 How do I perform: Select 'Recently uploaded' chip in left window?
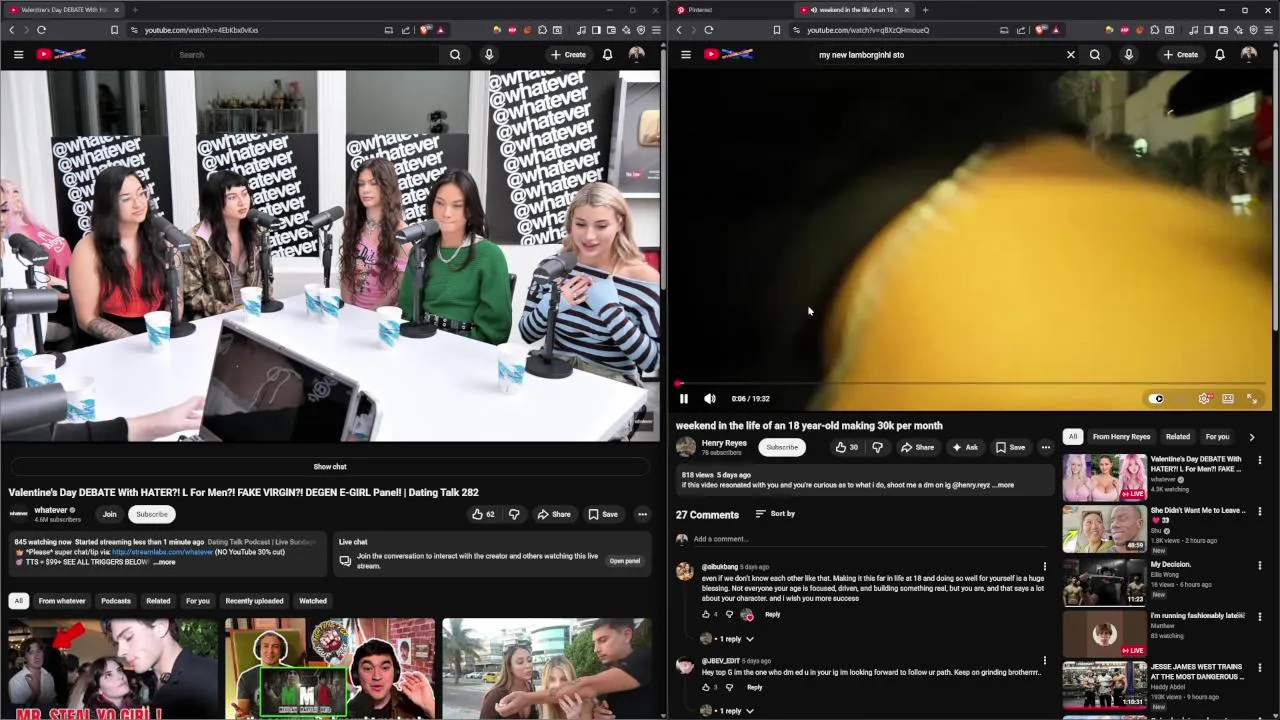click(x=254, y=601)
